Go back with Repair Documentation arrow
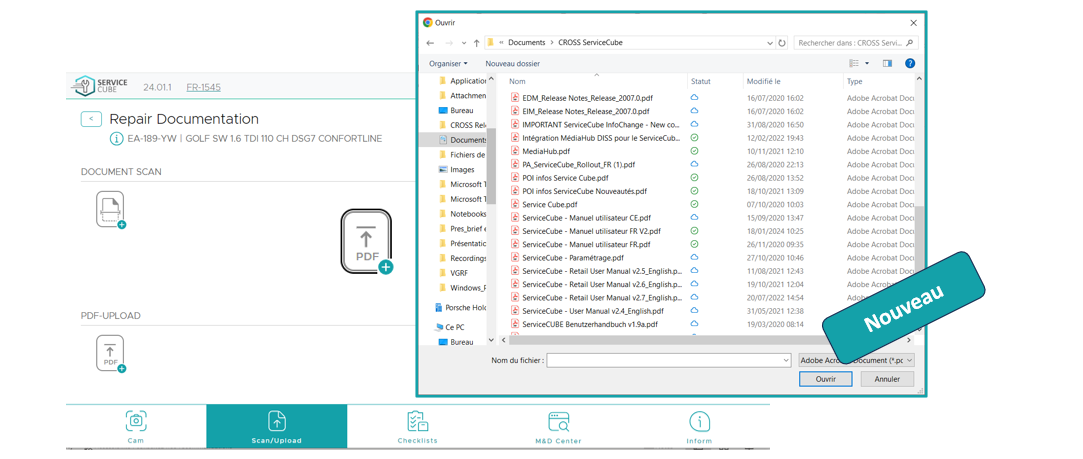The image size is (1083, 459). (x=91, y=119)
